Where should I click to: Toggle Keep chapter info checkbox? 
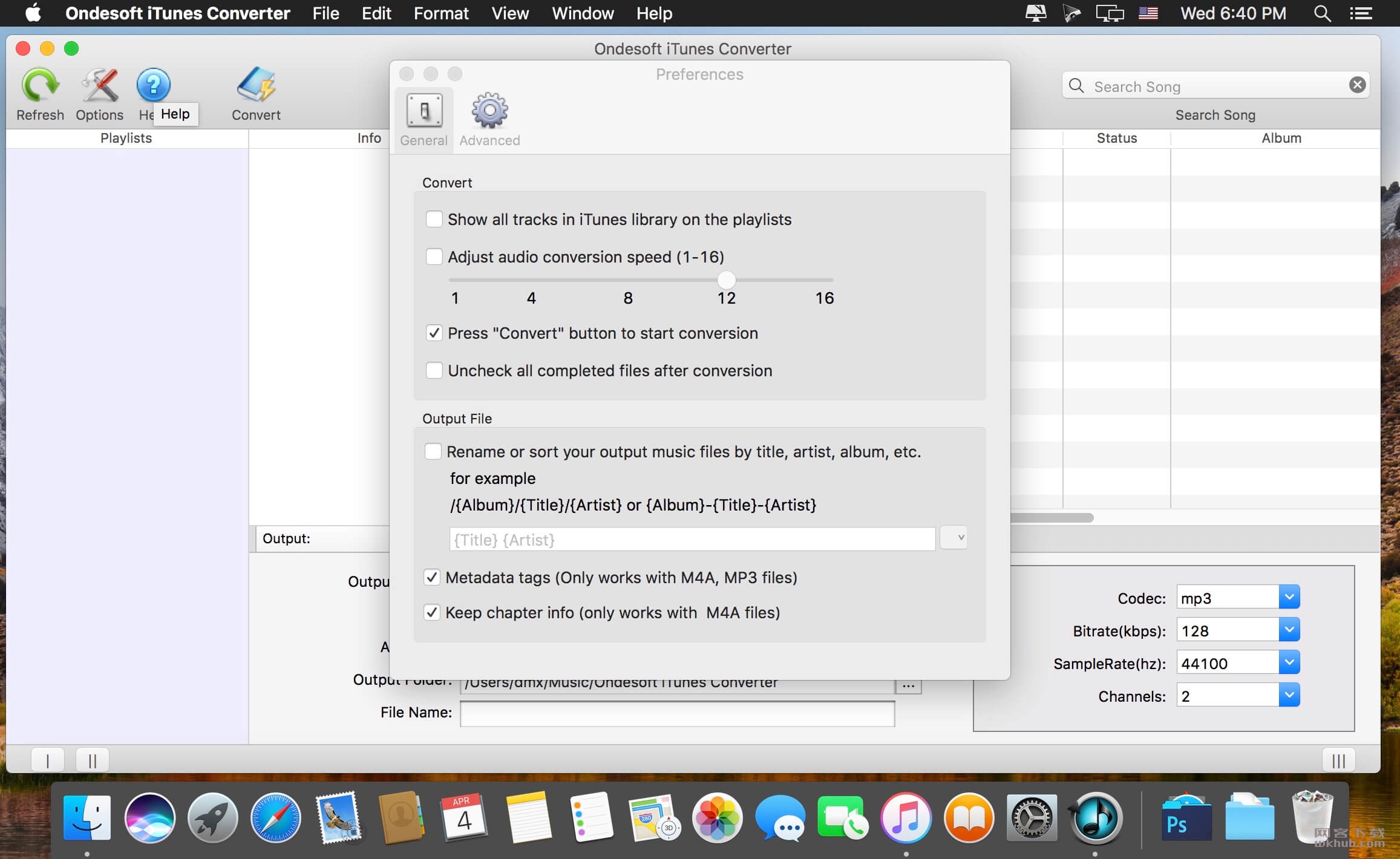(x=431, y=612)
